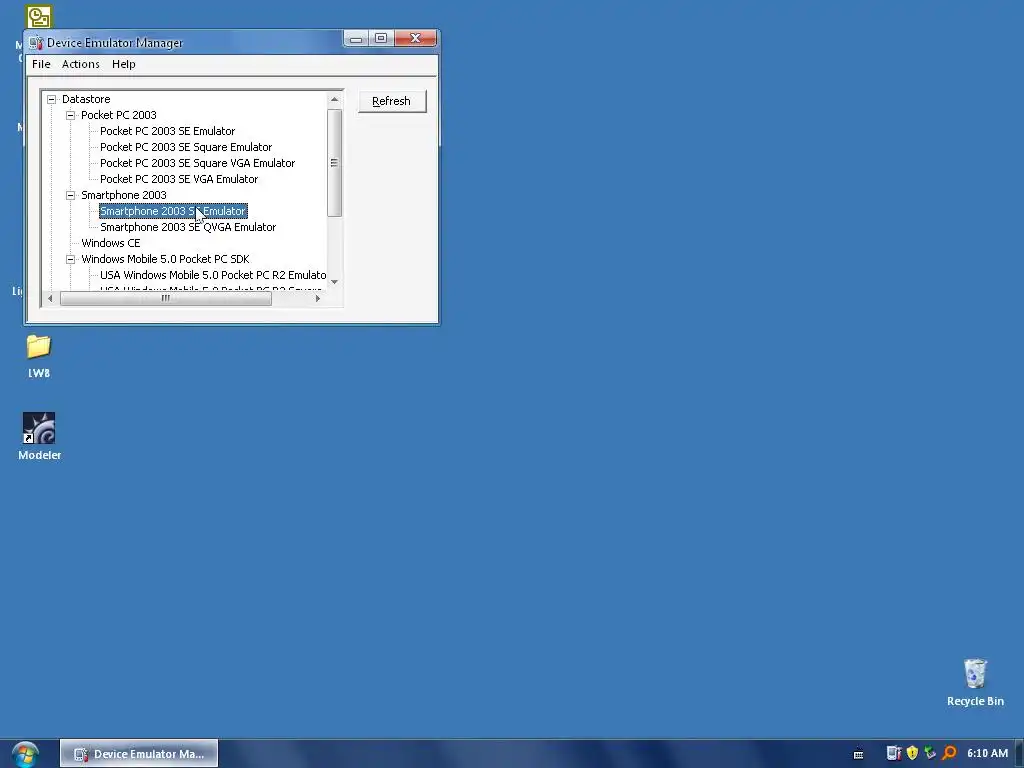The height and width of the screenshot is (768, 1024).
Task: Maximize the Device Emulator Manager window
Action: [x=381, y=39]
